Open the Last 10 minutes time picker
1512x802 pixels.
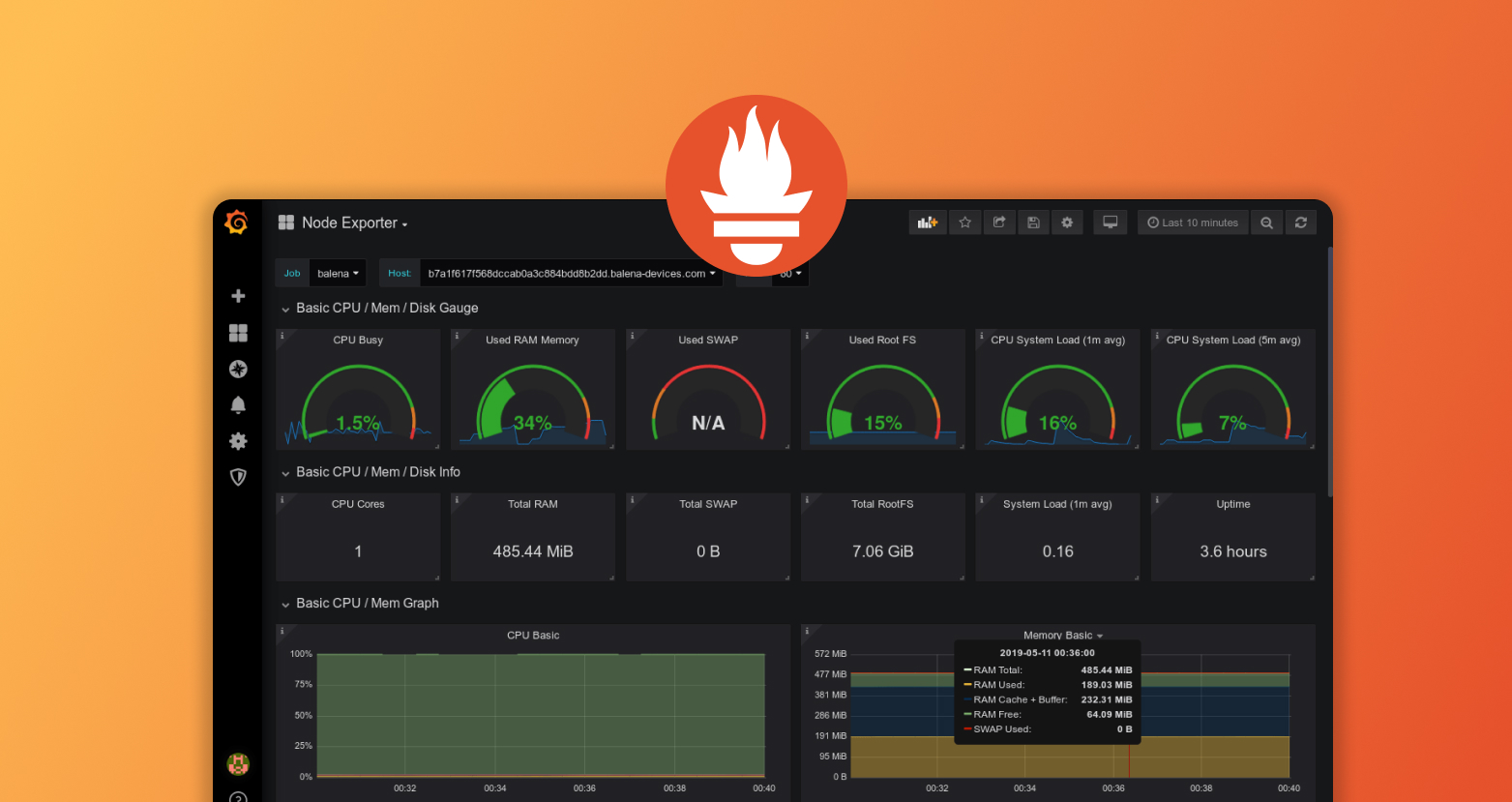click(1193, 223)
